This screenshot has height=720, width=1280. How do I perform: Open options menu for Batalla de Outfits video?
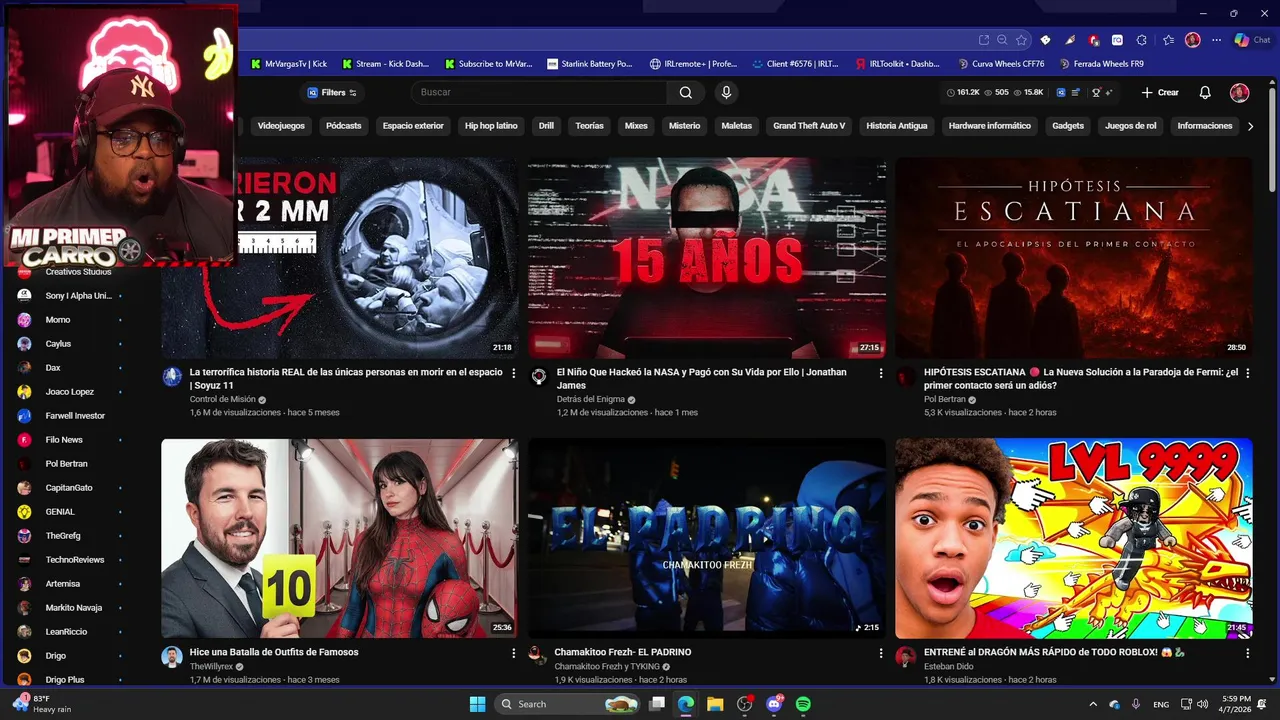(x=514, y=653)
